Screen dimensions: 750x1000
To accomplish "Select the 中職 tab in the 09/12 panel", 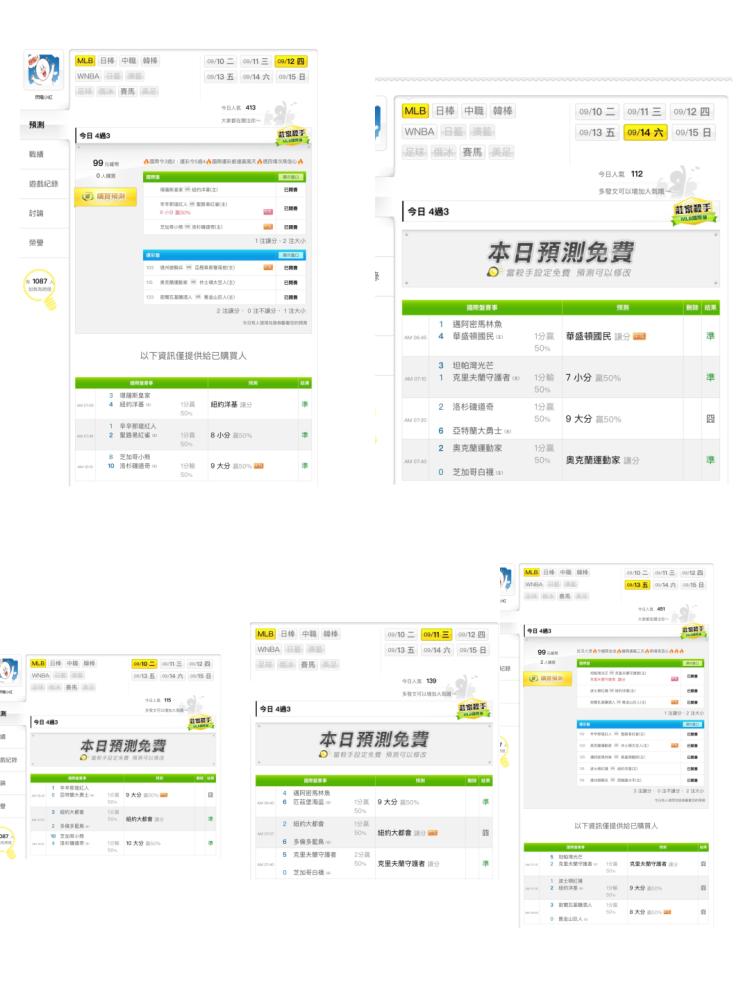I will tap(129, 61).
